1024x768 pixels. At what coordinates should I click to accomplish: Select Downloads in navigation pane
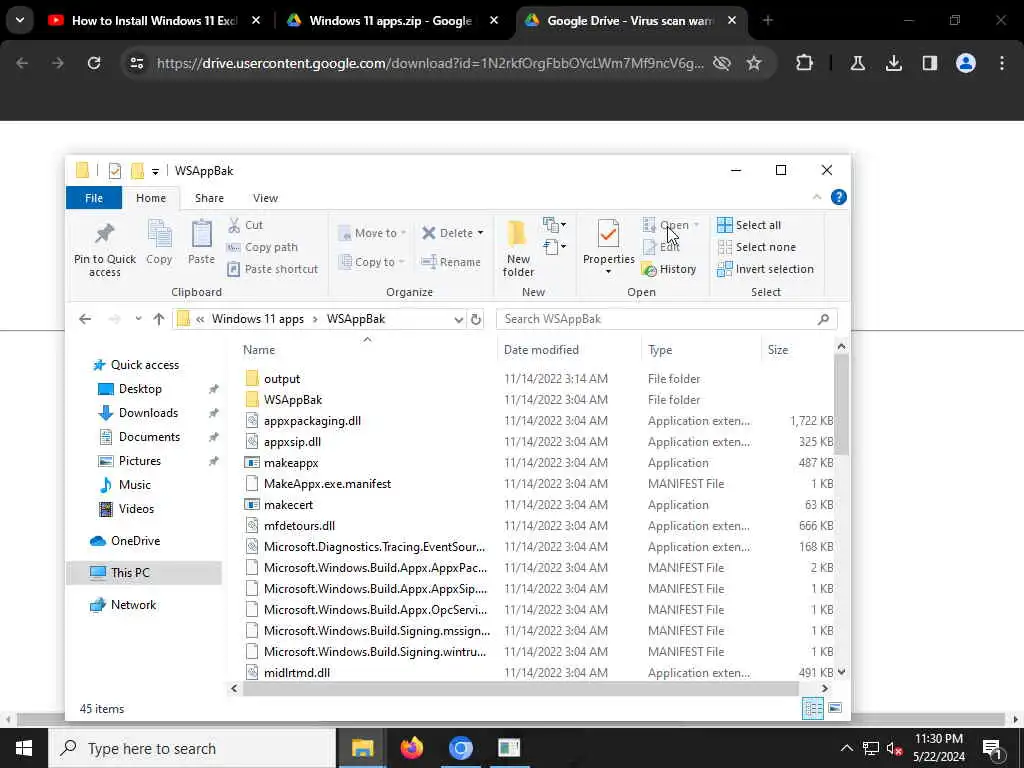pyautogui.click(x=148, y=413)
